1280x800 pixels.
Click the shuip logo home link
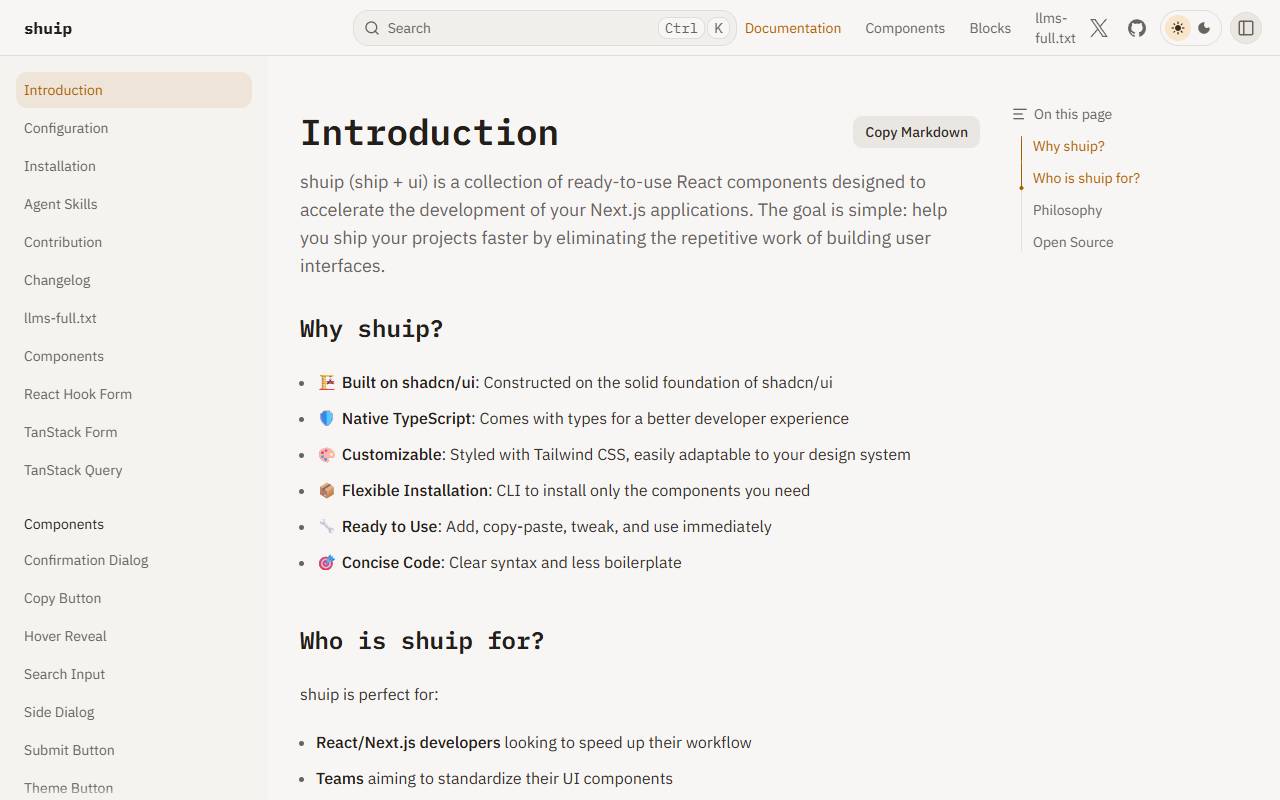[x=48, y=28]
